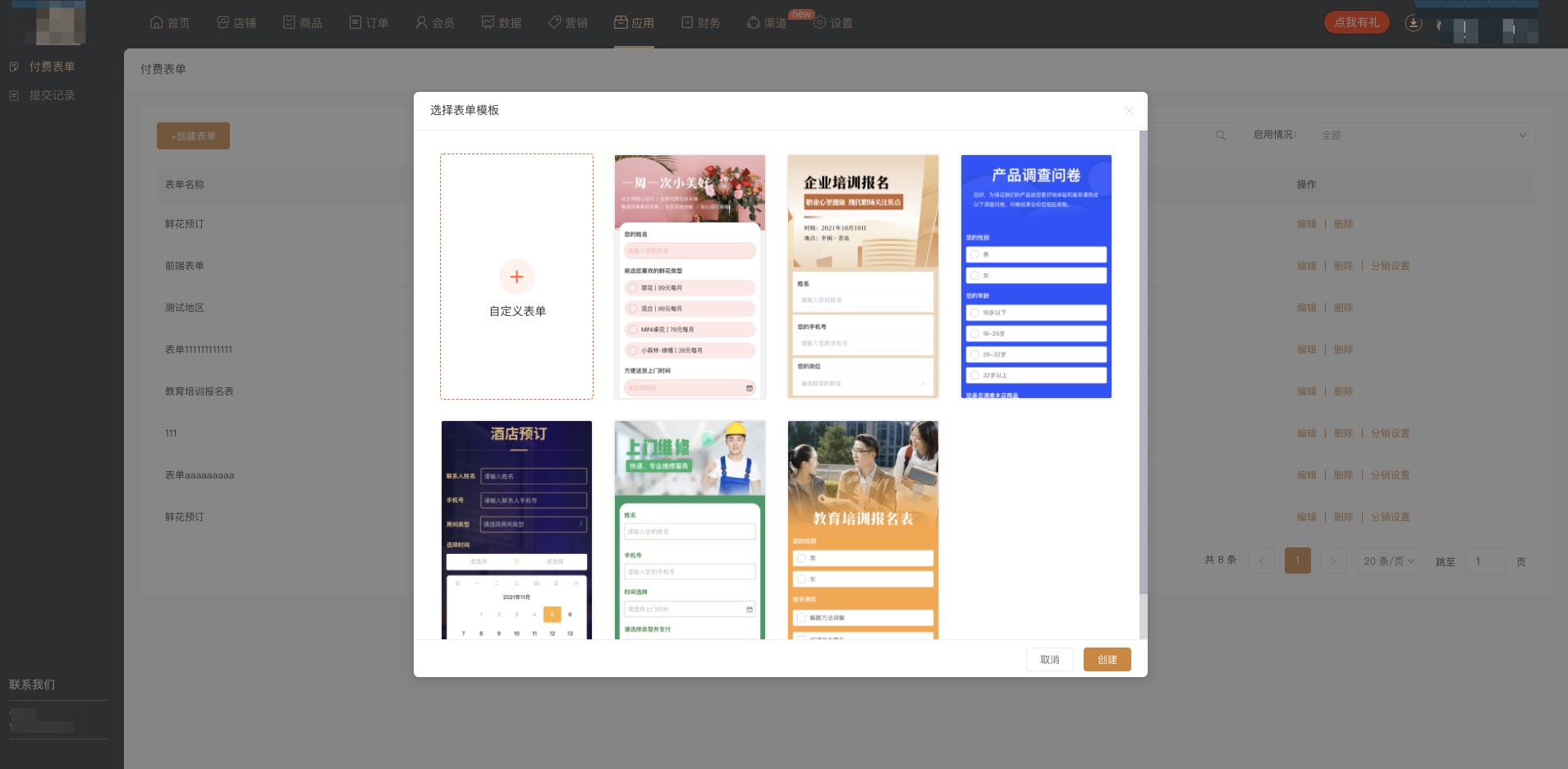
Task: Select page 1 in pagination
Action: pyautogui.click(x=1297, y=561)
